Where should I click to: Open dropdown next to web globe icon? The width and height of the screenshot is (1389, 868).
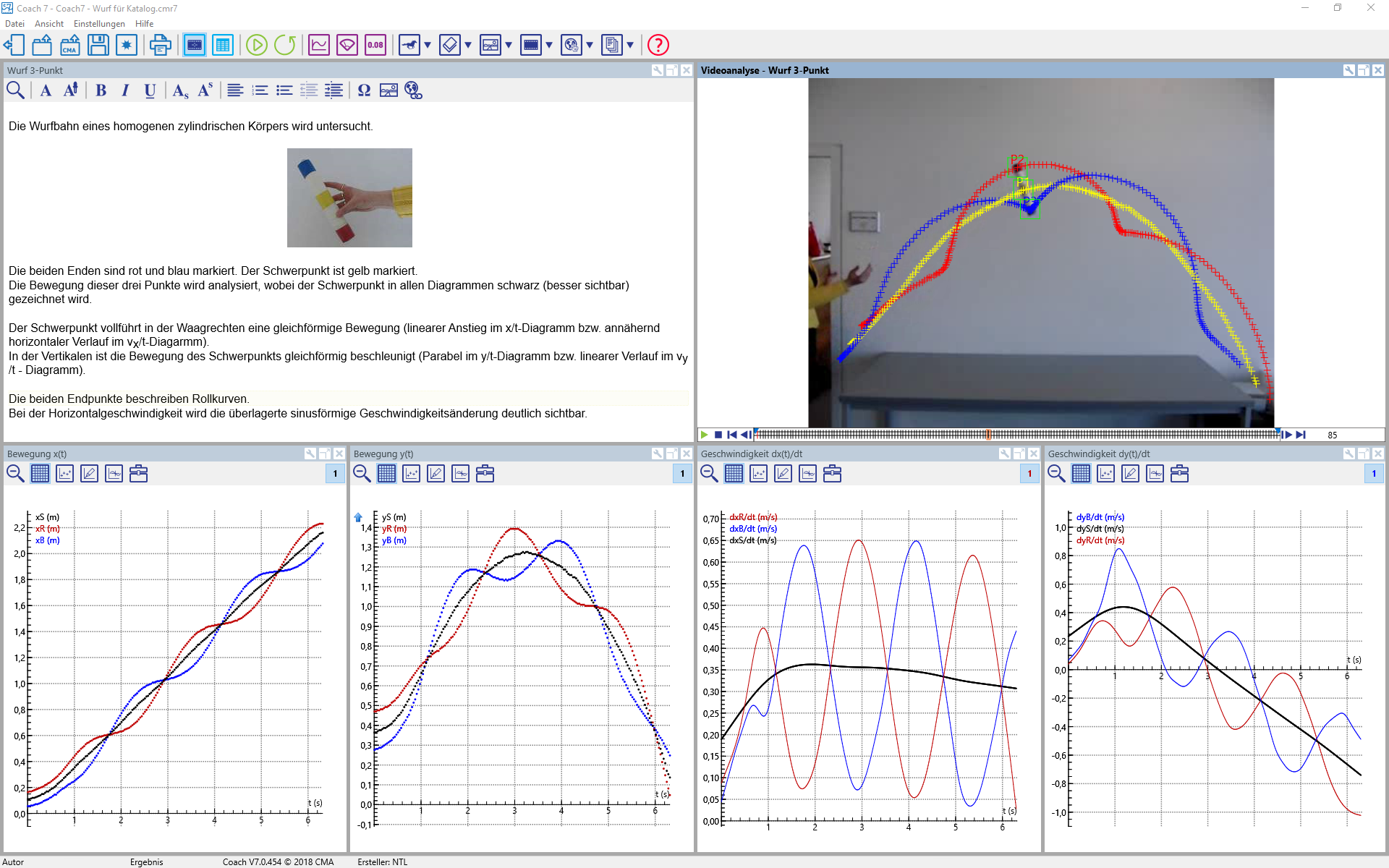pyautogui.click(x=590, y=45)
